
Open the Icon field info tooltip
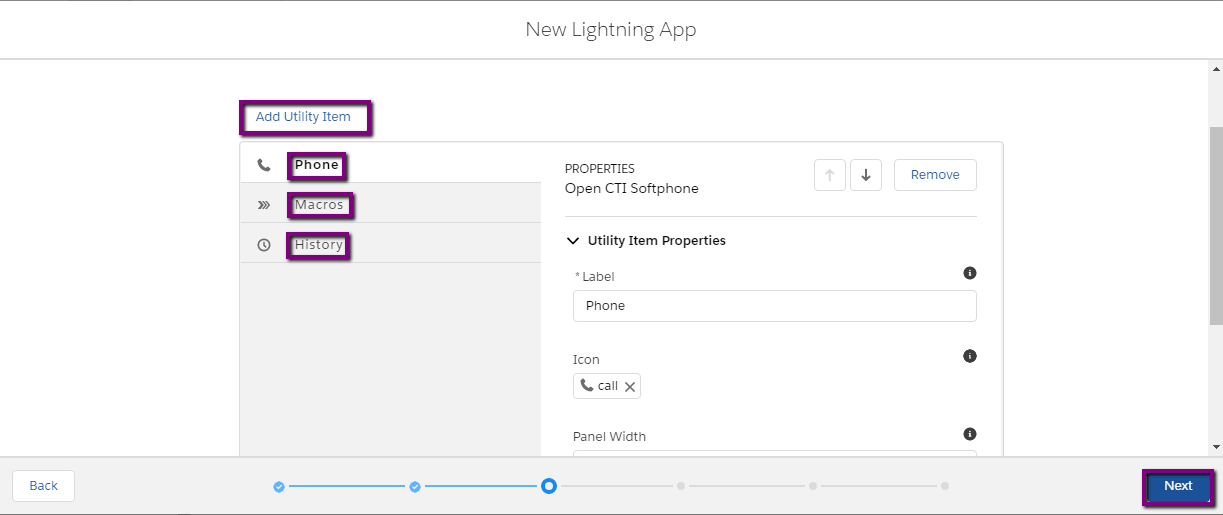tap(969, 356)
